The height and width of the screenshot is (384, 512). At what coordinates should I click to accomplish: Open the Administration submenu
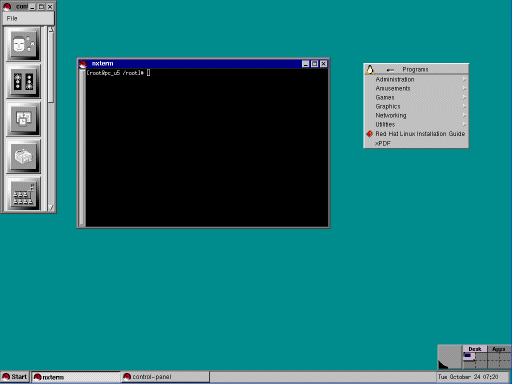point(416,79)
